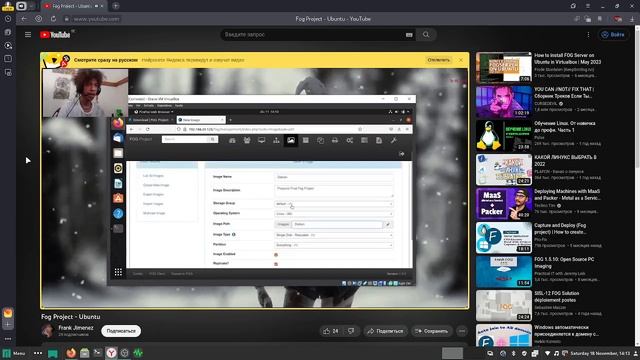Open Frank Jimenez channel avatar
Image resolution: width=640 pixels, height=360 pixels.
(x=47, y=331)
